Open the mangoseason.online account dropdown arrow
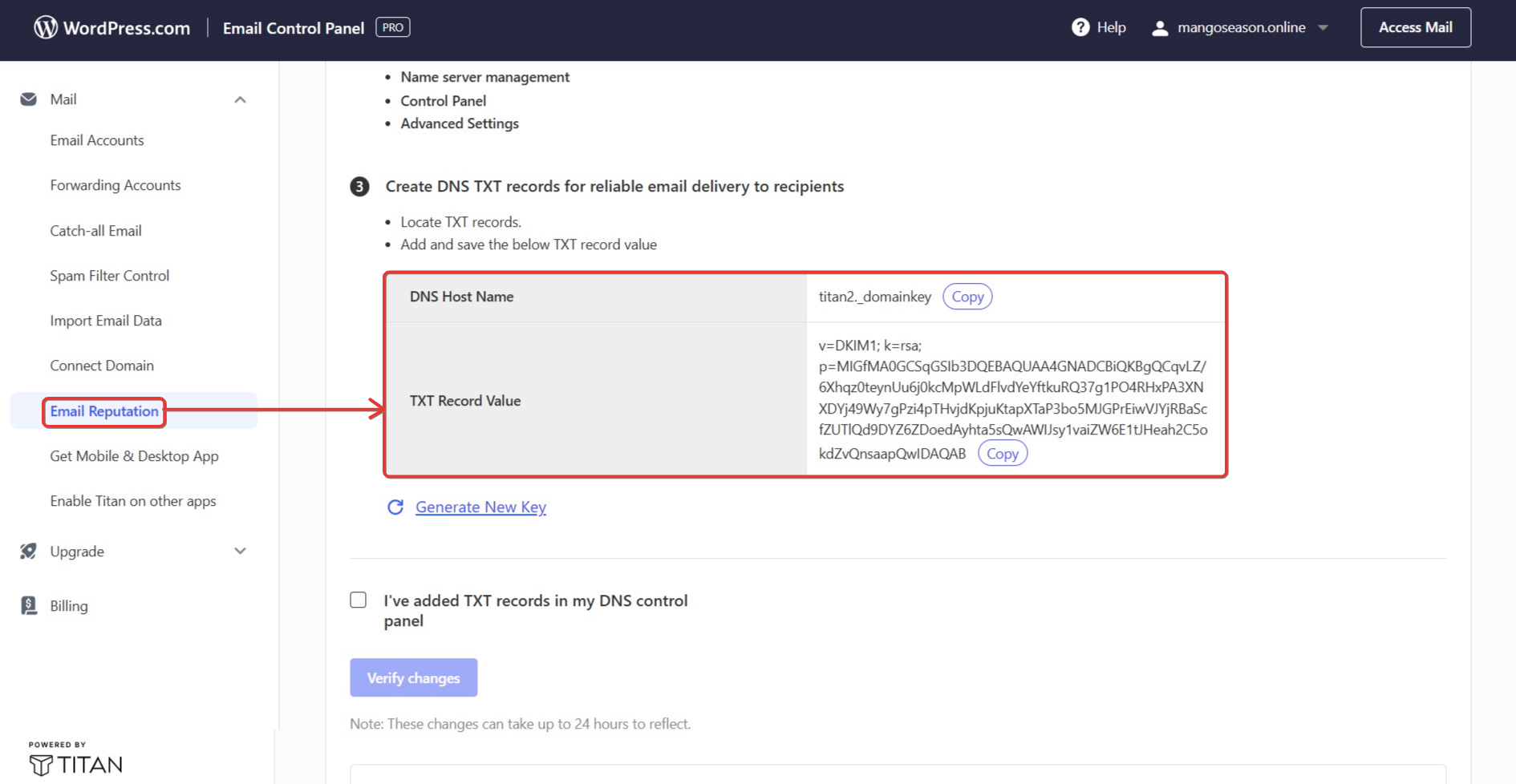Image resolution: width=1516 pixels, height=784 pixels. (x=1323, y=27)
